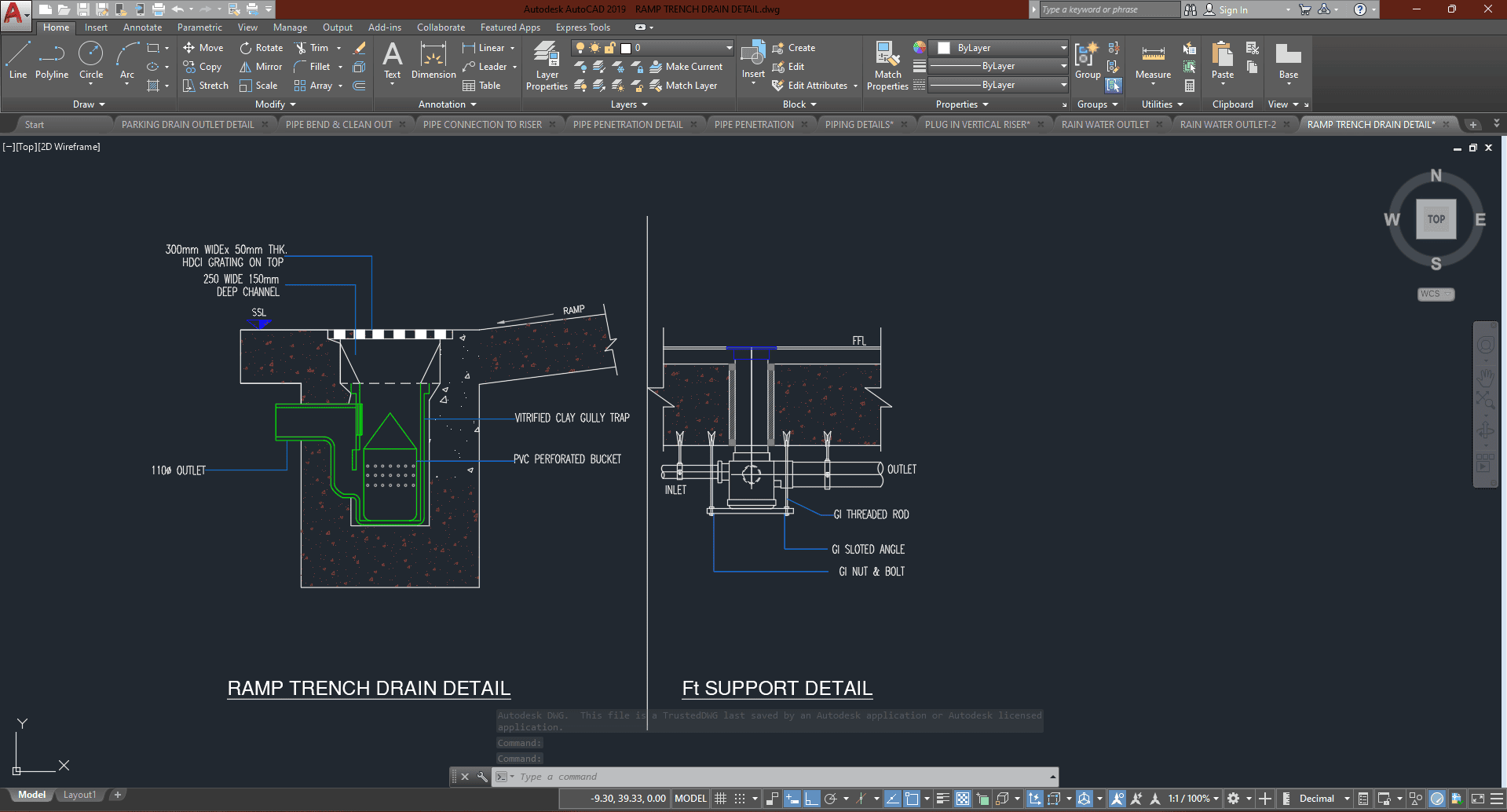Click Edit Attributes in Block panel
This screenshot has height=812, width=1507.
pyautogui.click(x=817, y=86)
